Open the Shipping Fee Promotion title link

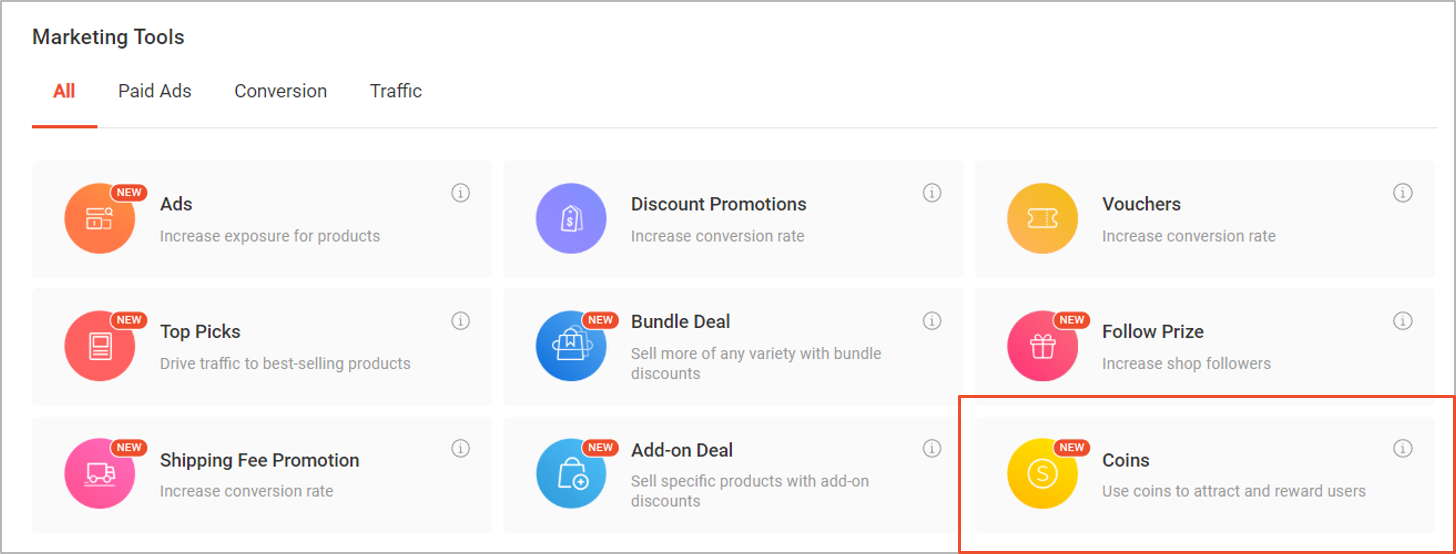pyautogui.click(x=259, y=460)
